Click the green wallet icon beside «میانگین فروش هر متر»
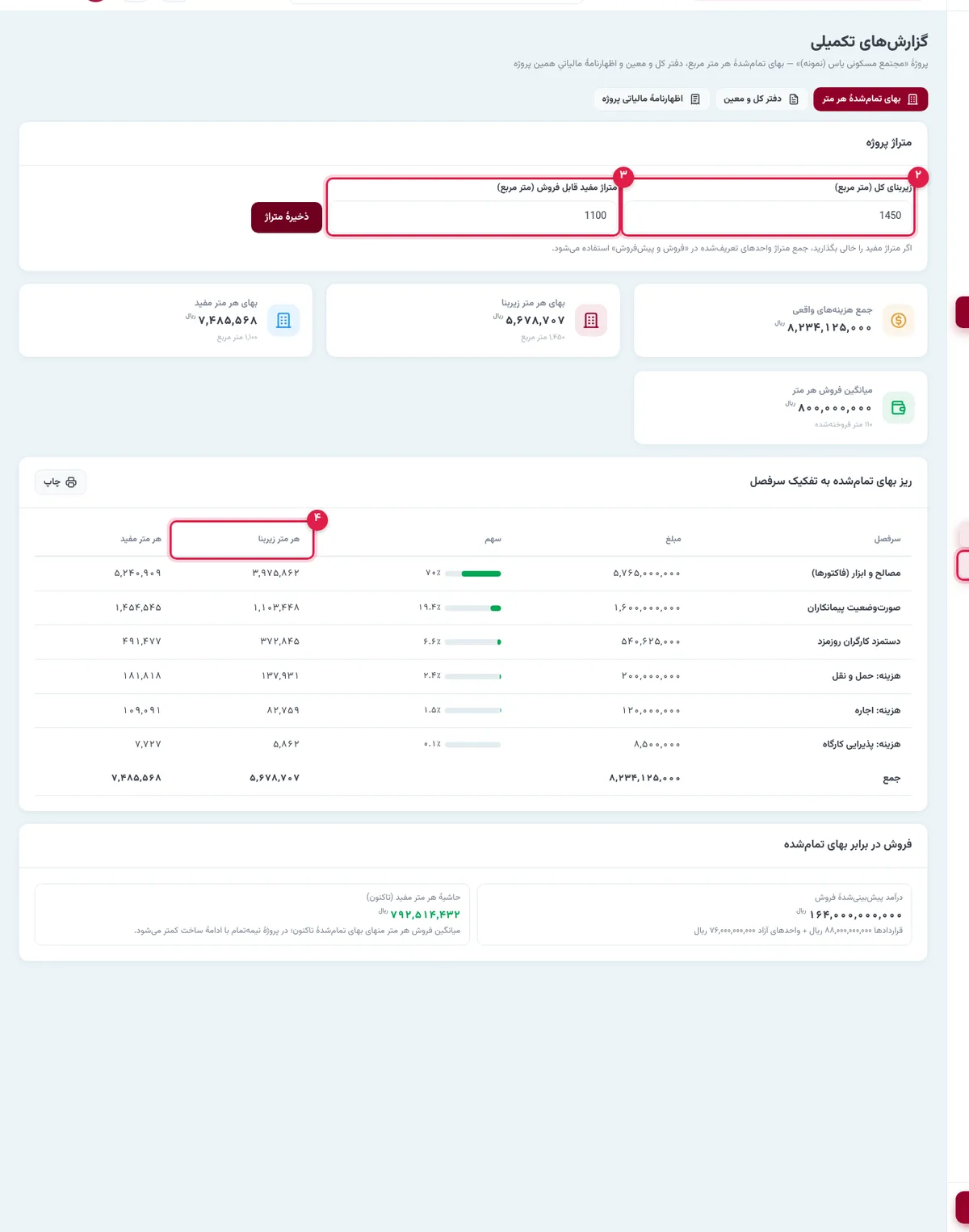The image size is (969, 1232). pyautogui.click(x=898, y=408)
